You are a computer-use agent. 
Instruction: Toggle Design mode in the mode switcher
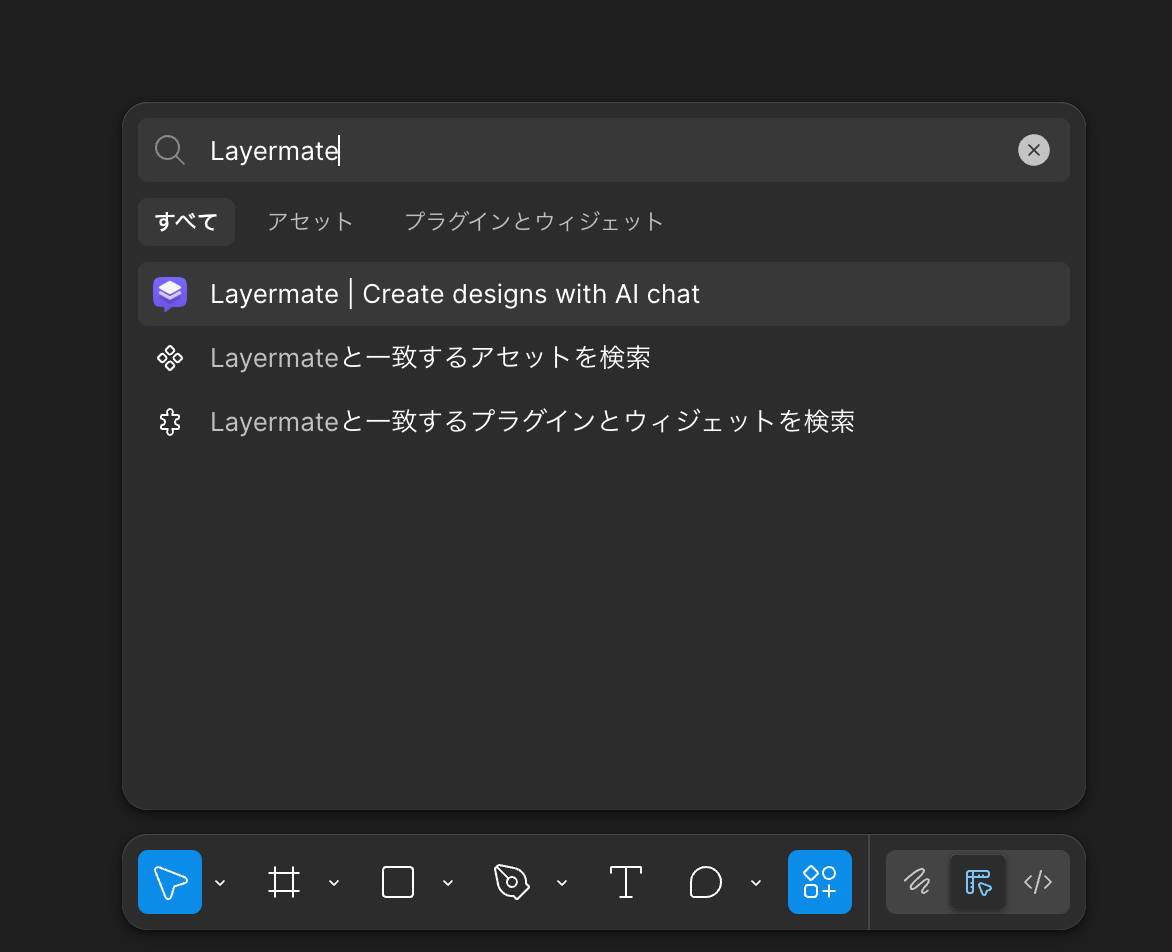[978, 882]
